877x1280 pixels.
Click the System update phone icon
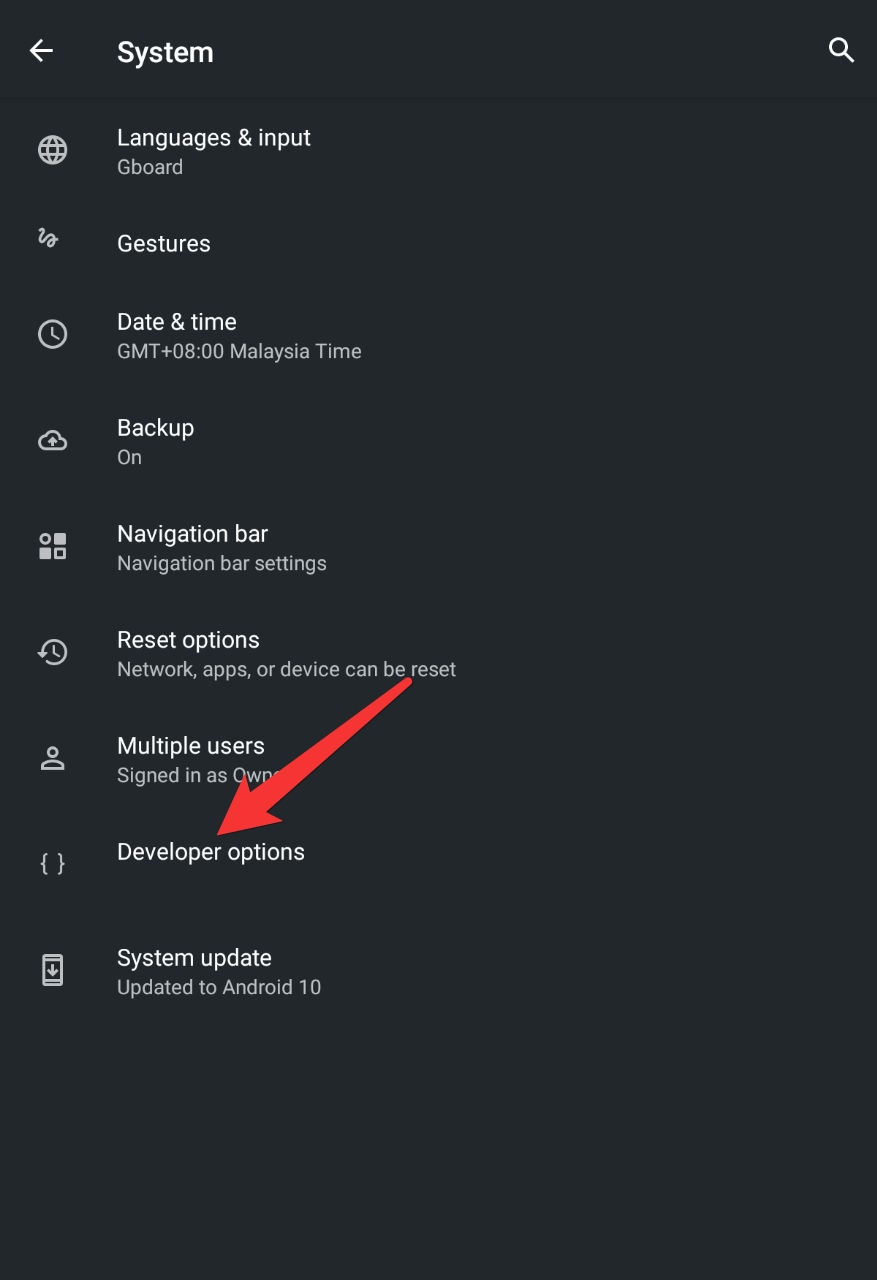[53, 970]
